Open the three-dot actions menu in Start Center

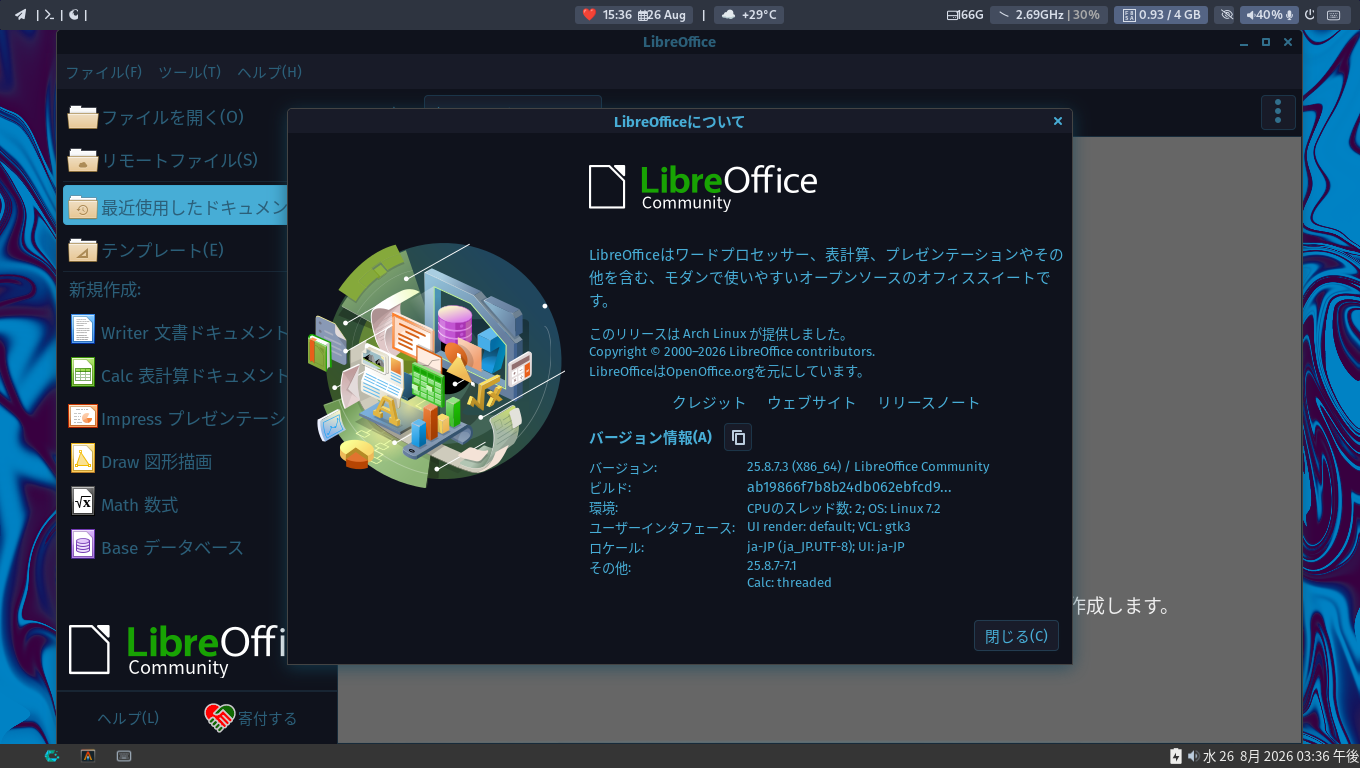[x=1278, y=112]
